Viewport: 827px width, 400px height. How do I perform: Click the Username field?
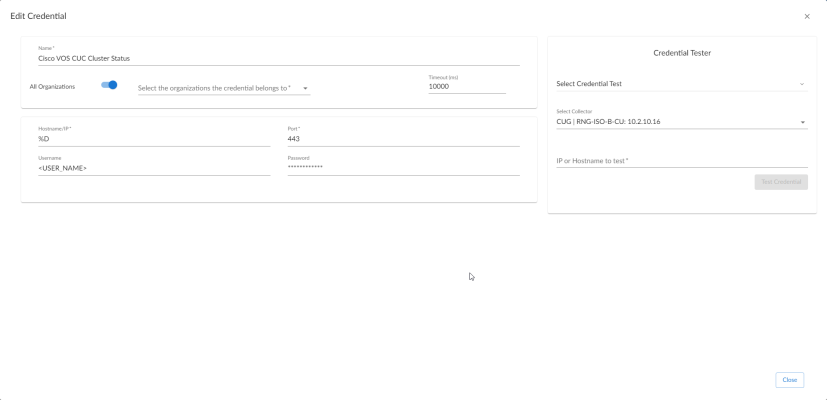point(154,168)
